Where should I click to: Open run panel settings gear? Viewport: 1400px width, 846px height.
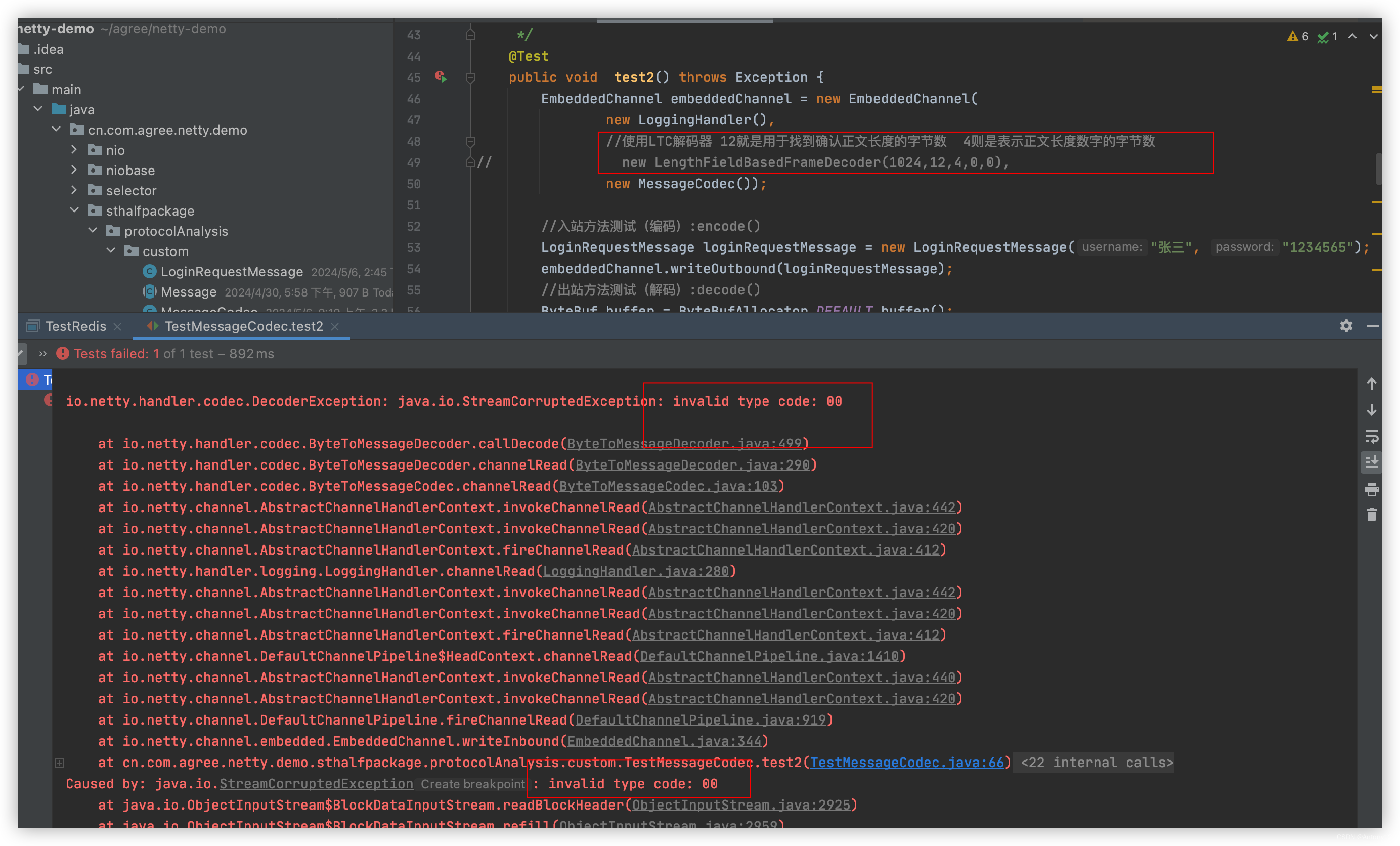click(1345, 326)
